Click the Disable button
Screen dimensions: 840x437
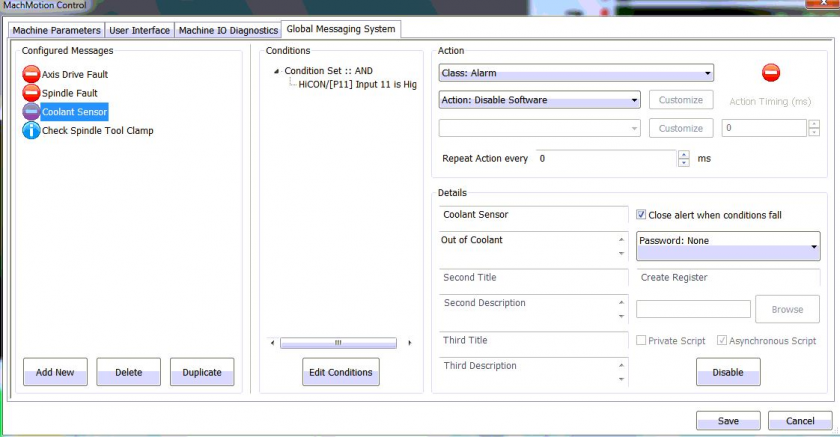click(x=728, y=372)
